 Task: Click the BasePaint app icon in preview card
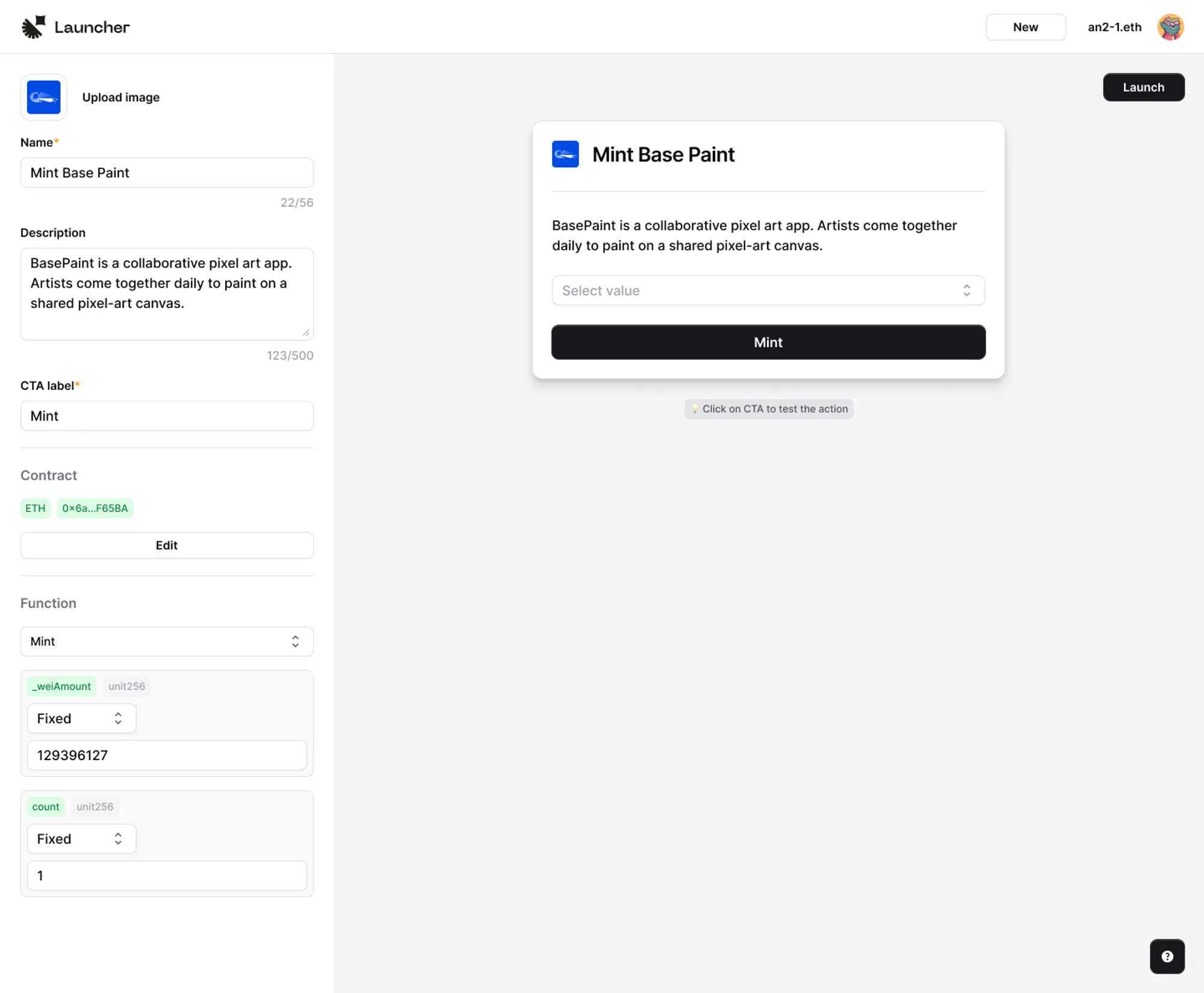(x=565, y=154)
